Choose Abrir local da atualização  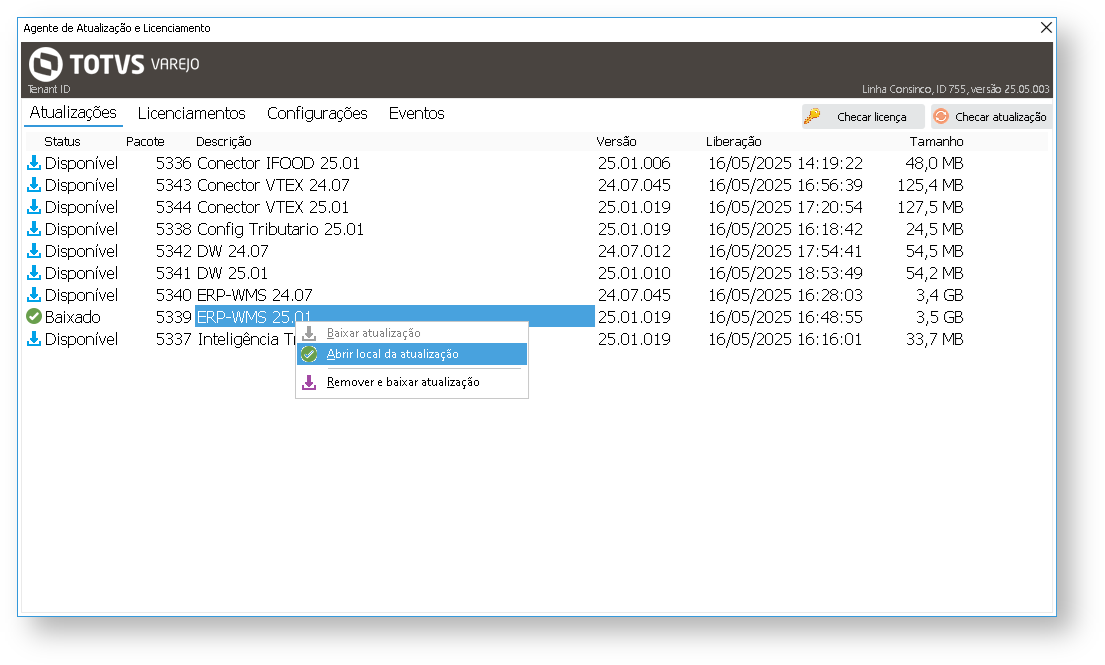(412, 354)
